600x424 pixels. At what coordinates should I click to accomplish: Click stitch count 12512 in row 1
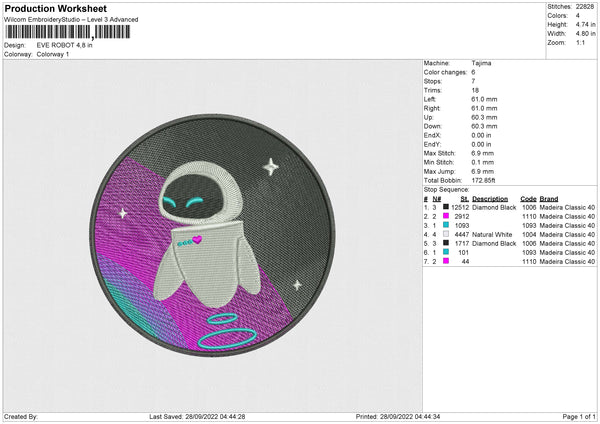pyautogui.click(x=460, y=207)
